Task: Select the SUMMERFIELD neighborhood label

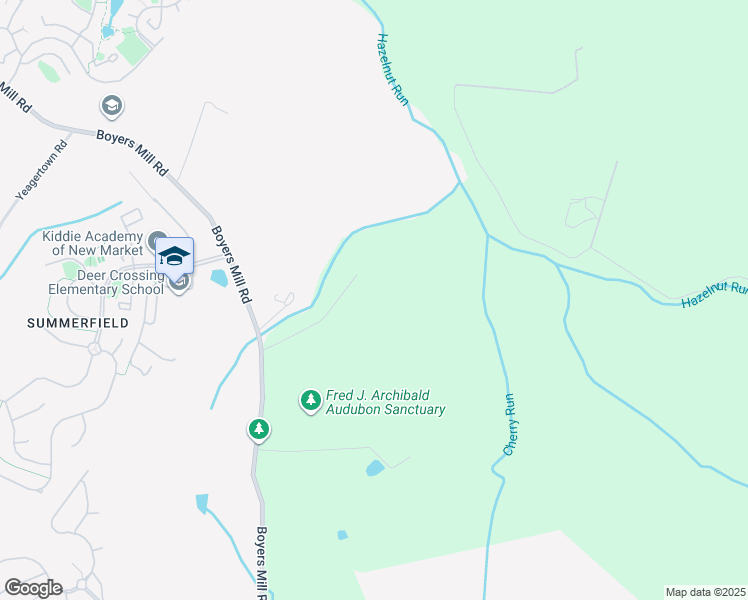Action: [x=78, y=323]
